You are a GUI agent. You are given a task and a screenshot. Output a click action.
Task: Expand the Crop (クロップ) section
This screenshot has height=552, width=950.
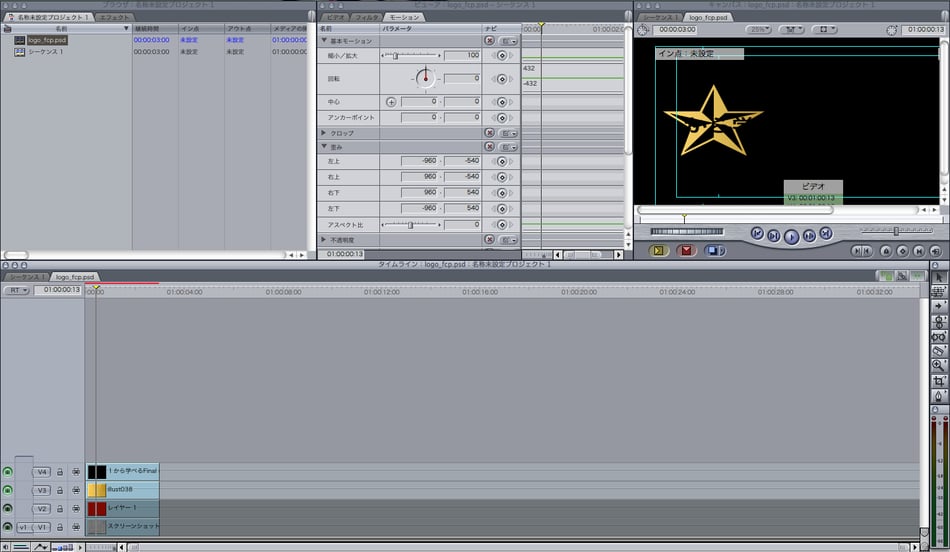pyautogui.click(x=324, y=133)
